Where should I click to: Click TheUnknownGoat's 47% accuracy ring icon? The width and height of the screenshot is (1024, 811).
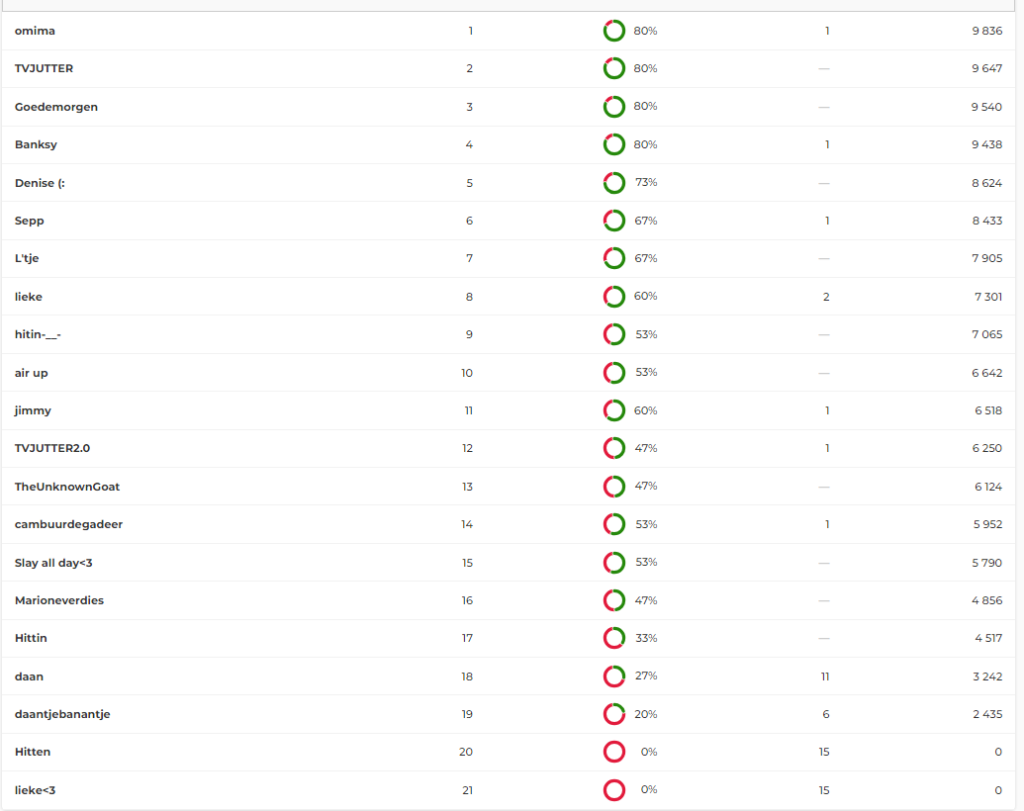click(x=614, y=487)
